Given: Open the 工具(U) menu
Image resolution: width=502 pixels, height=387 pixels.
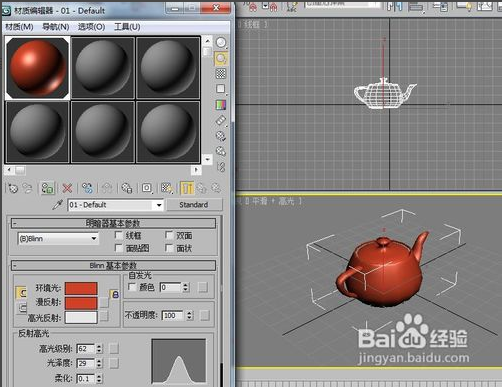Looking at the screenshot, I should pyautogui.click(x=127, y=27).
